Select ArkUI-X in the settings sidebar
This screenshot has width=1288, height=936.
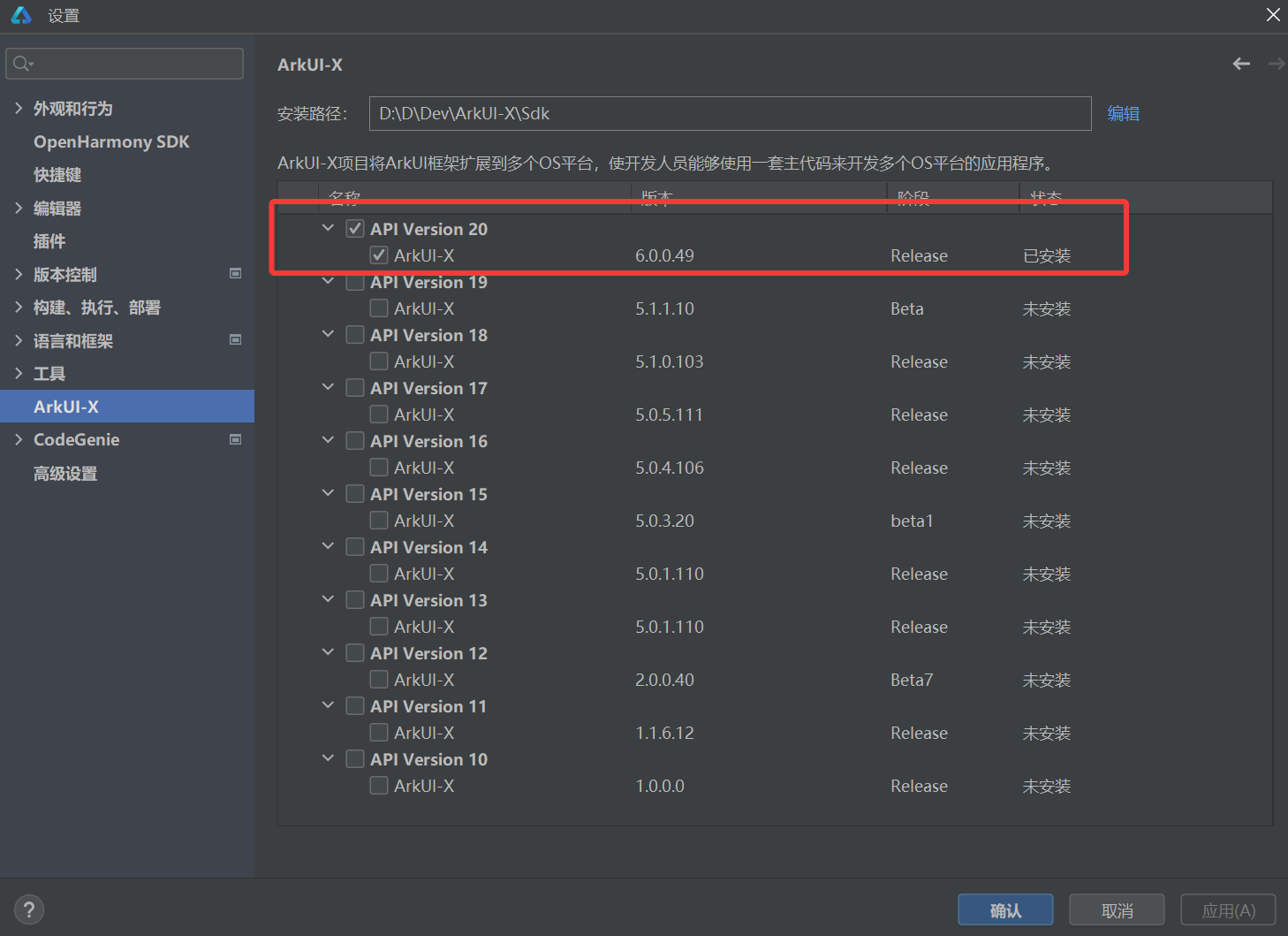pyautogui.click(x=127, y=407)
